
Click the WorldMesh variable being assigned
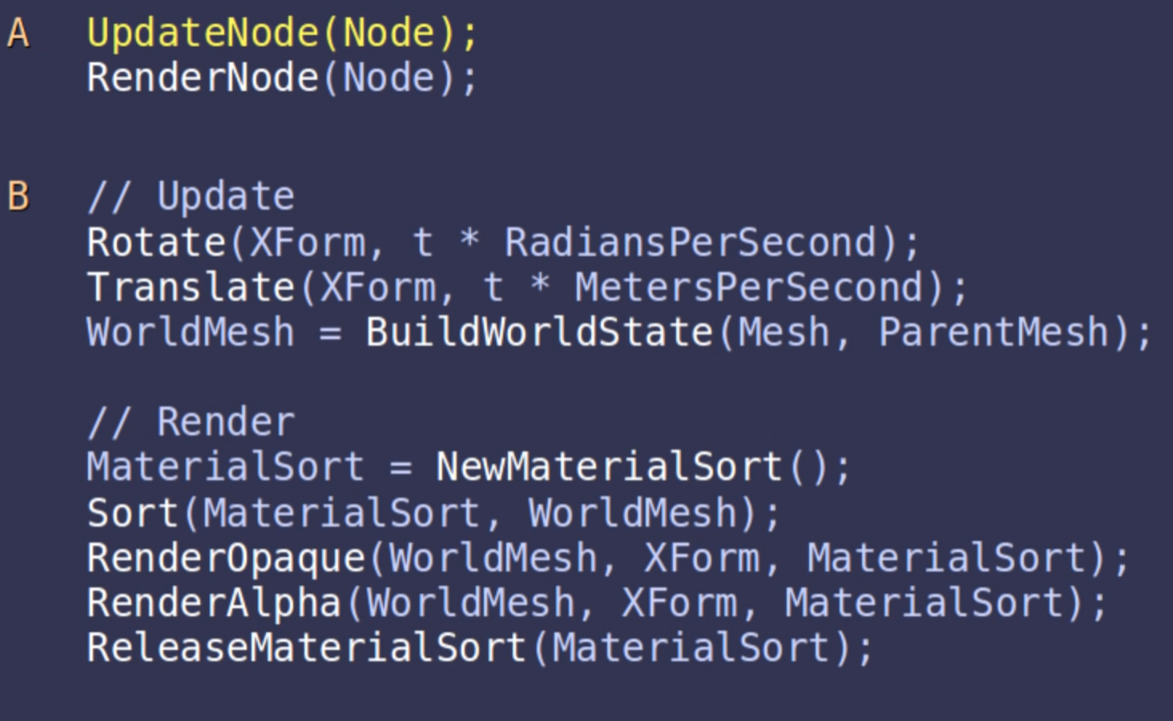click(x=190, y=332)
